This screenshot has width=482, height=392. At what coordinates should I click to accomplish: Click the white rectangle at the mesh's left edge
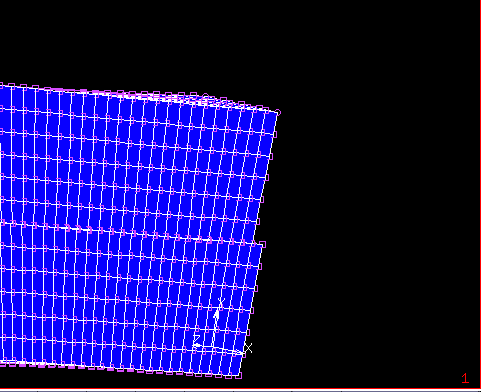pos(0,149)
